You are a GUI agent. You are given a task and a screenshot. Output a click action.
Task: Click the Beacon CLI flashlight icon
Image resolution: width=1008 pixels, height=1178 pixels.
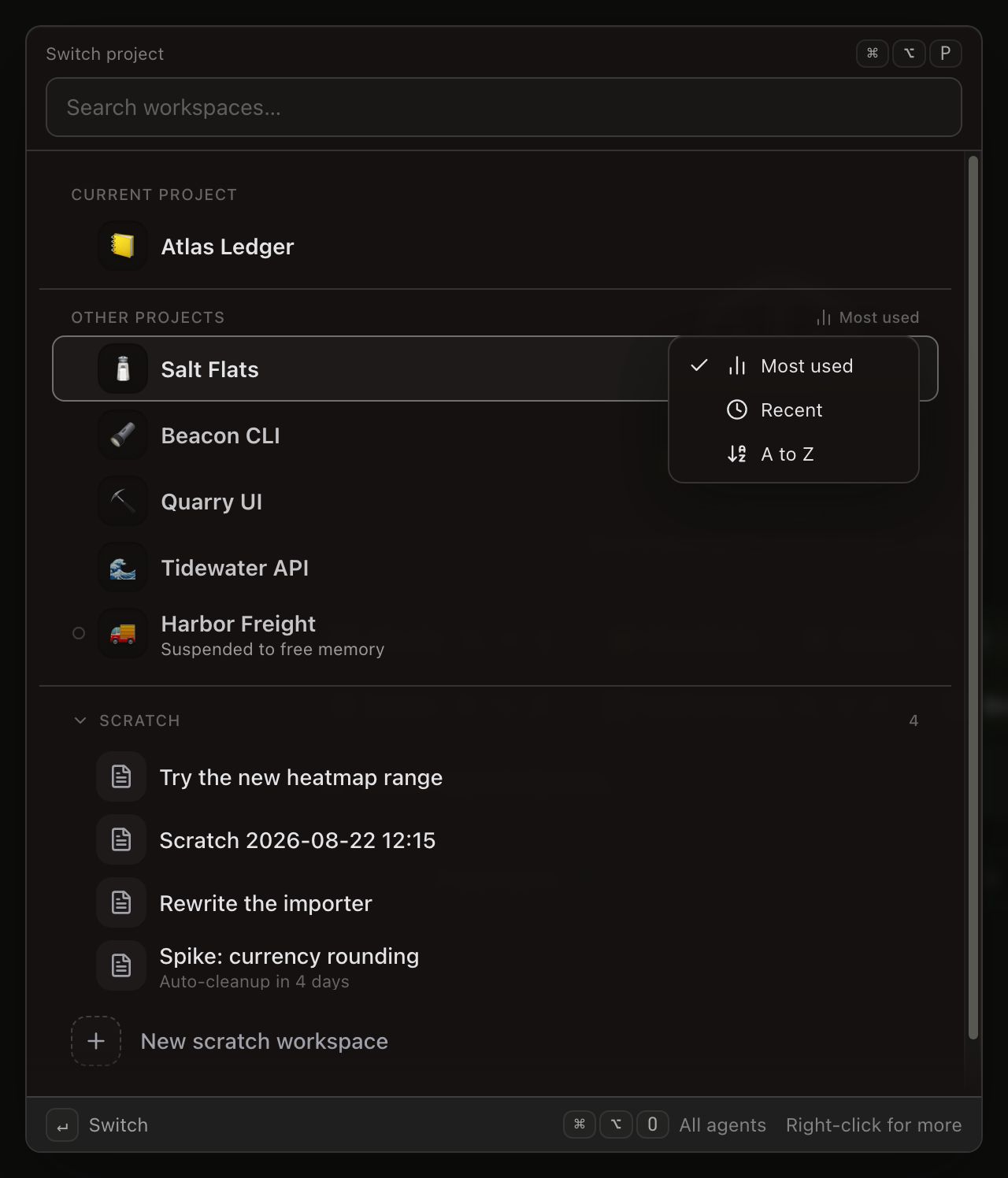[123, 435]
